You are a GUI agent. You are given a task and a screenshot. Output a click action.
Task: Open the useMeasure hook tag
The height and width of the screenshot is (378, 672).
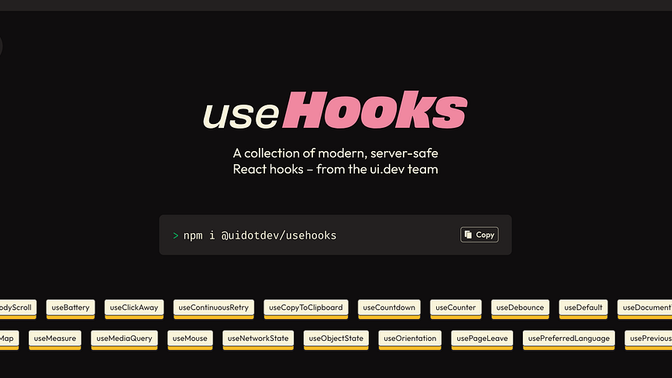55,339
